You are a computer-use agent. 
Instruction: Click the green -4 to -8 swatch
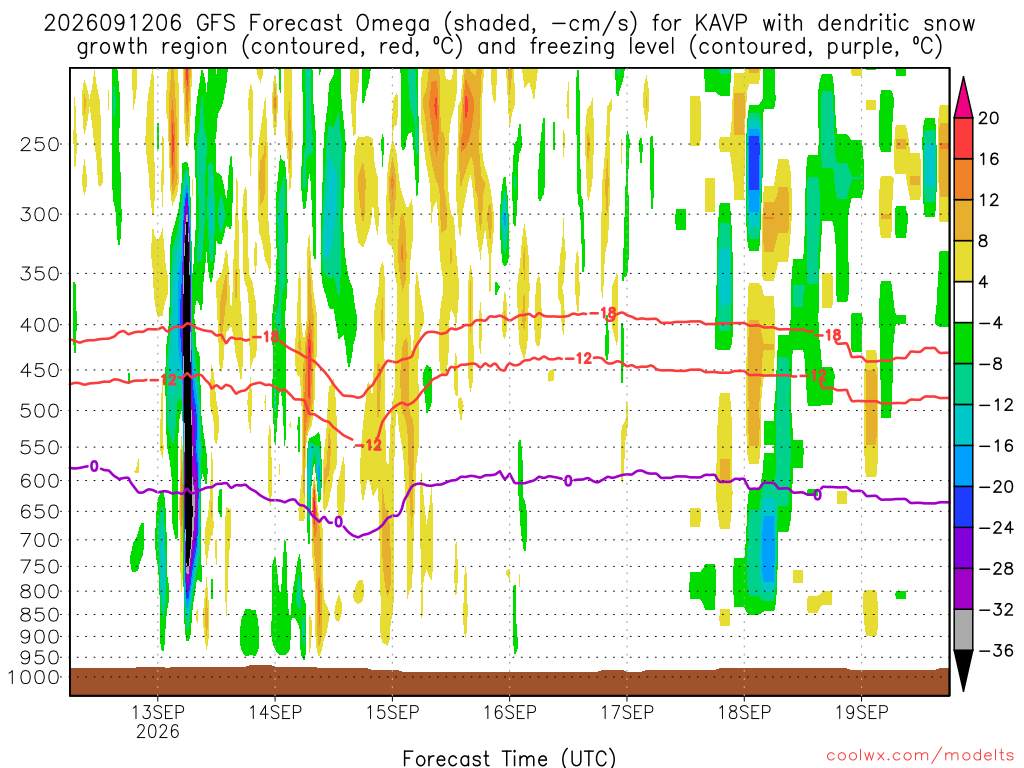[x=963, y=344]
